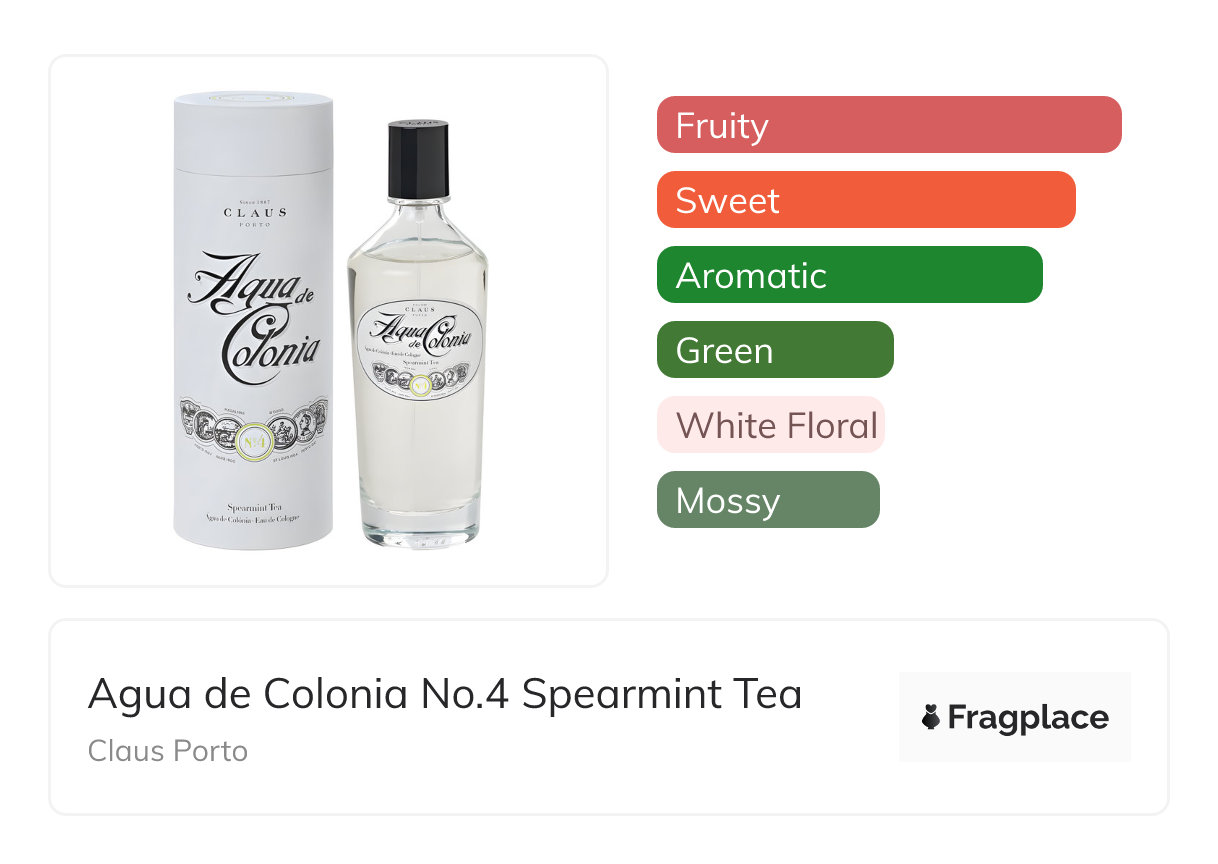Click the CLAUS PORTO lettering on the box
The image size is (1218, 864).
click(x=254, y=214)
